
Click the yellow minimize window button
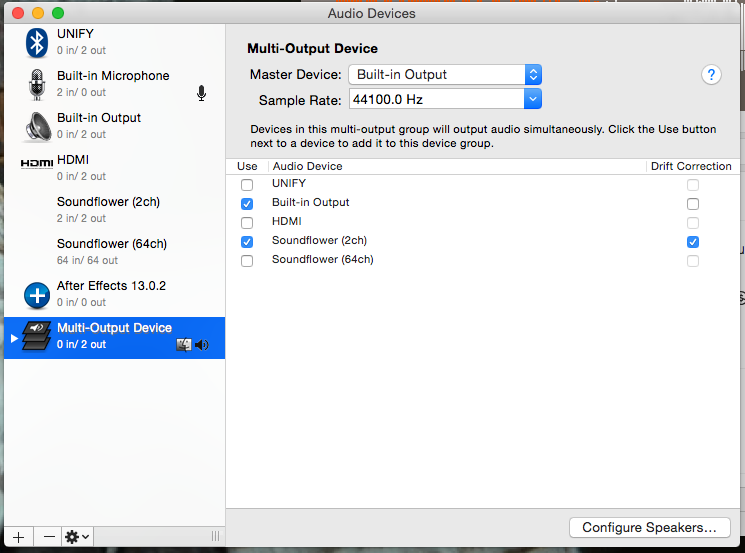coord(38,13)
